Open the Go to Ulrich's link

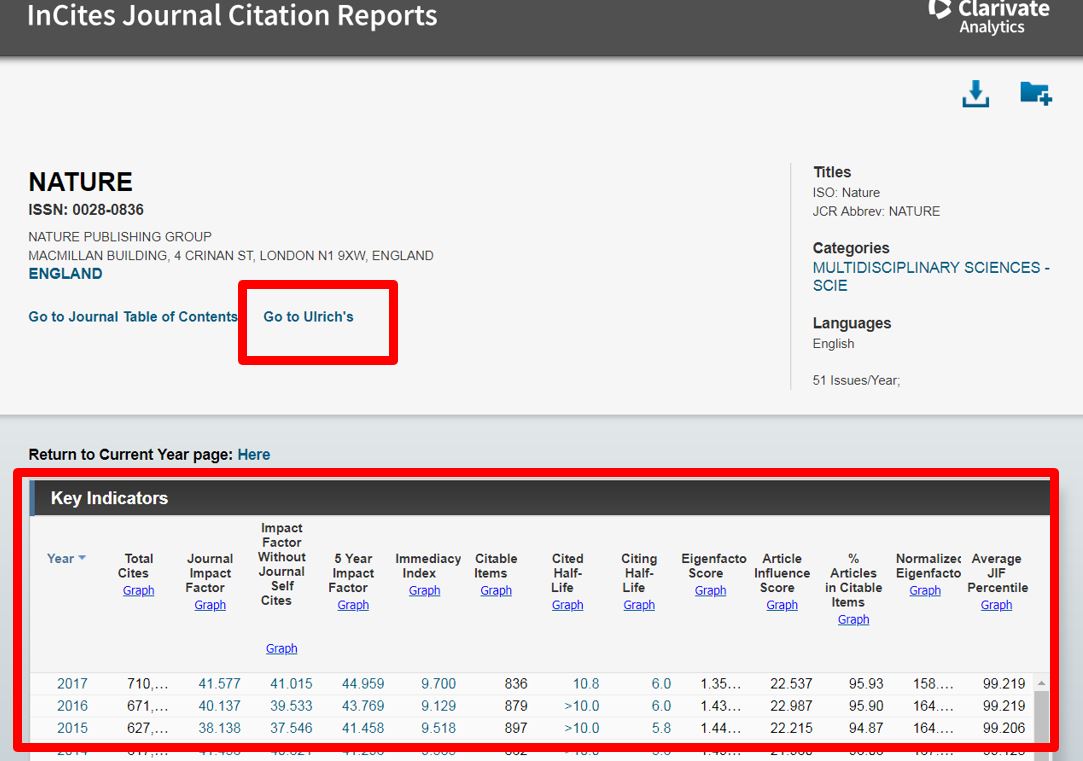point(308,316)
